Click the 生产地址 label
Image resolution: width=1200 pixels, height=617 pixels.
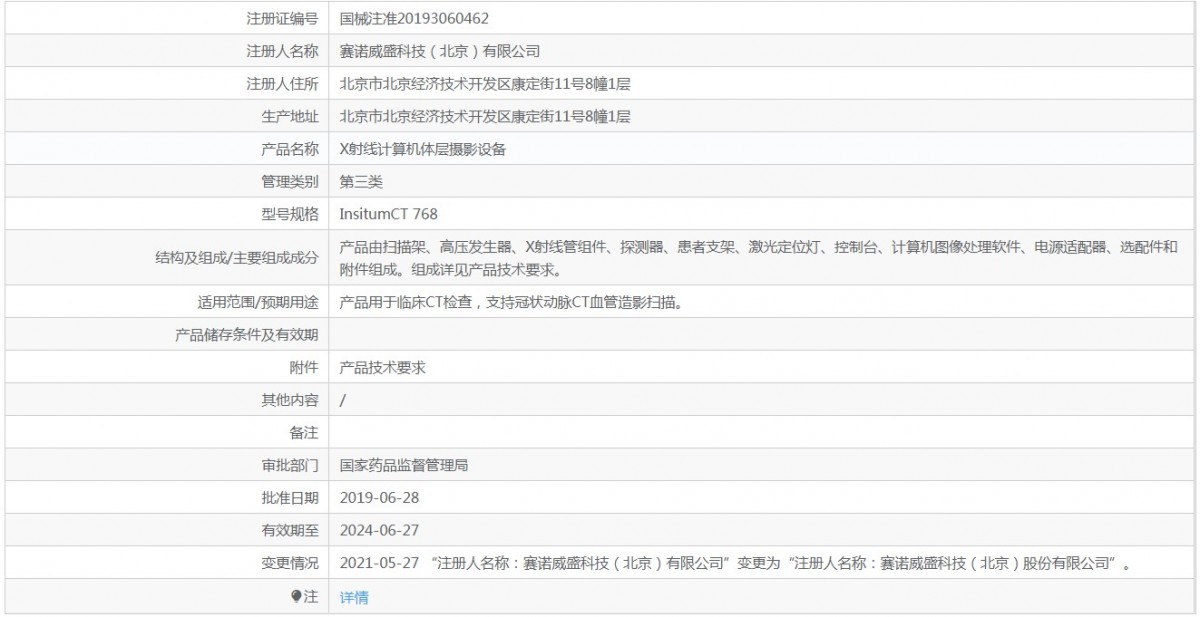(289, 117)
